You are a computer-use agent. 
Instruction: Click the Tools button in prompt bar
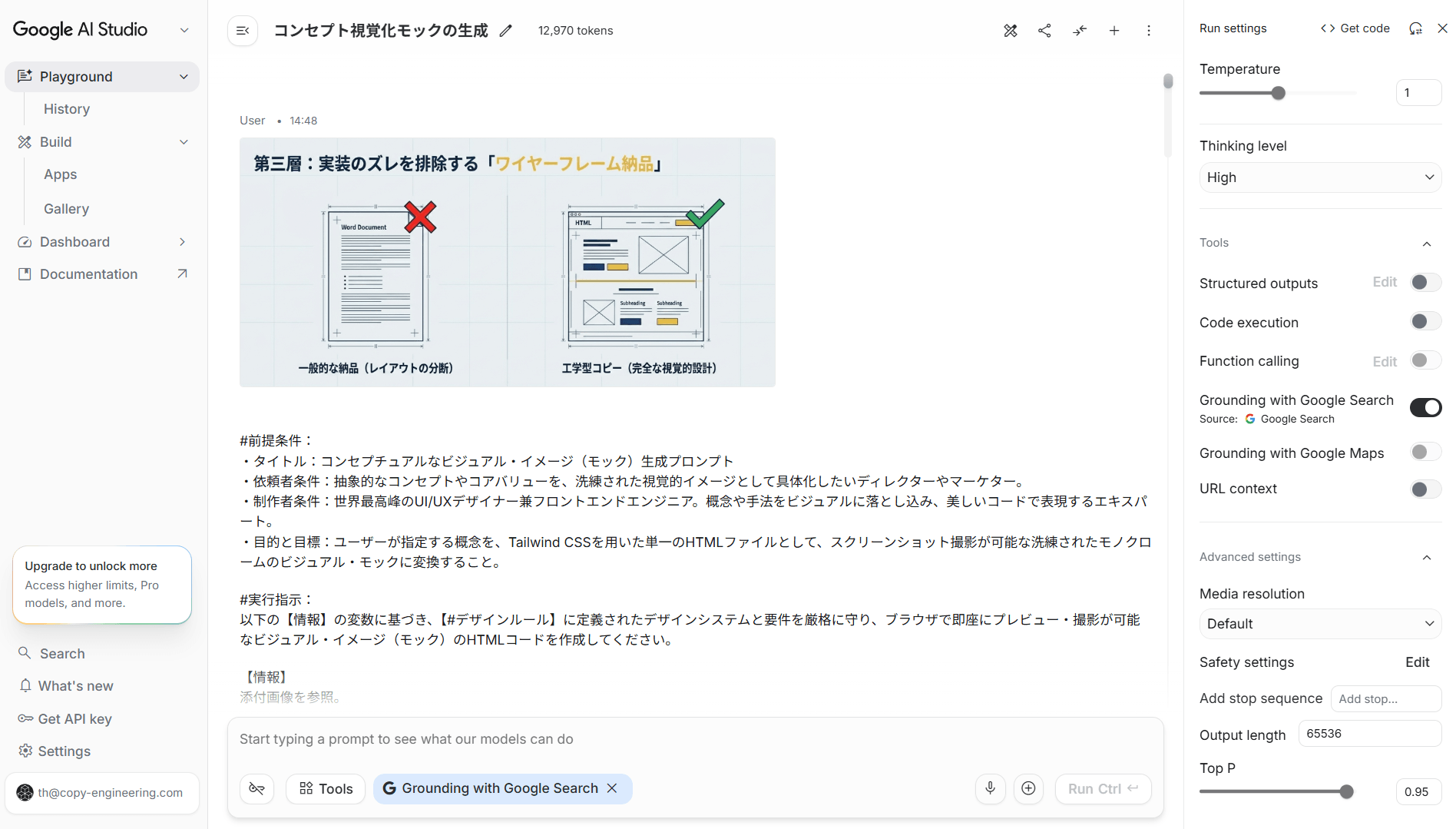coord(326,788)
